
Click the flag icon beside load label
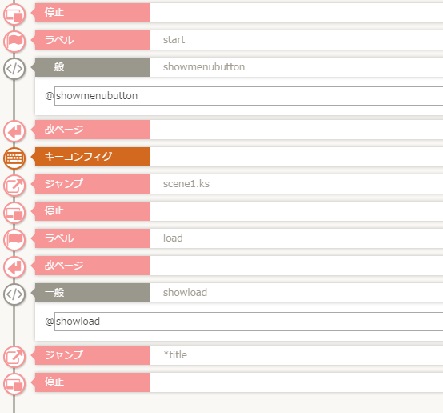click(x=14, y=239)
